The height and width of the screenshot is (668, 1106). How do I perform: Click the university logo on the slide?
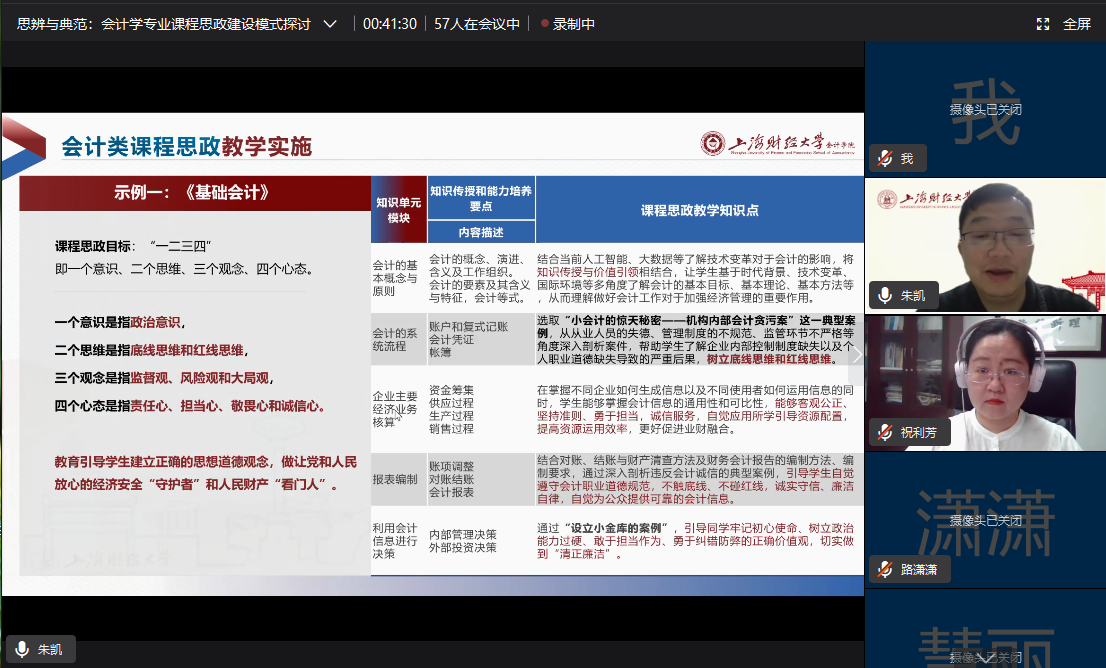713,143
